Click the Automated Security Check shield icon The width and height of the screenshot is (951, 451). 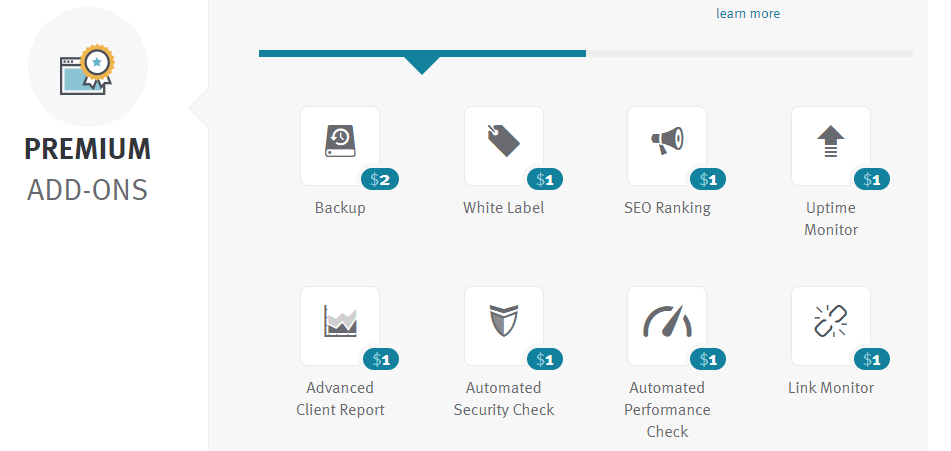click(x=503, y=323)
